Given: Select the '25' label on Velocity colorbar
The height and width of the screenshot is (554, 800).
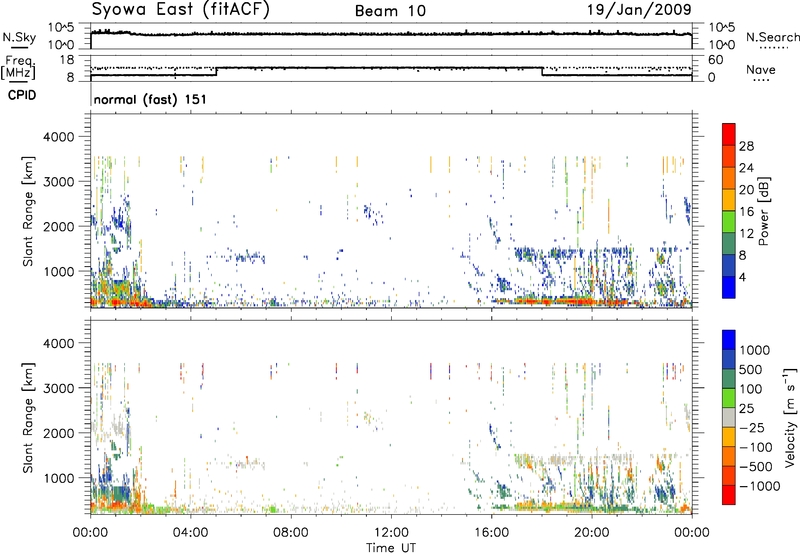Looking at the screenshot, I should [x=747, y=409].
